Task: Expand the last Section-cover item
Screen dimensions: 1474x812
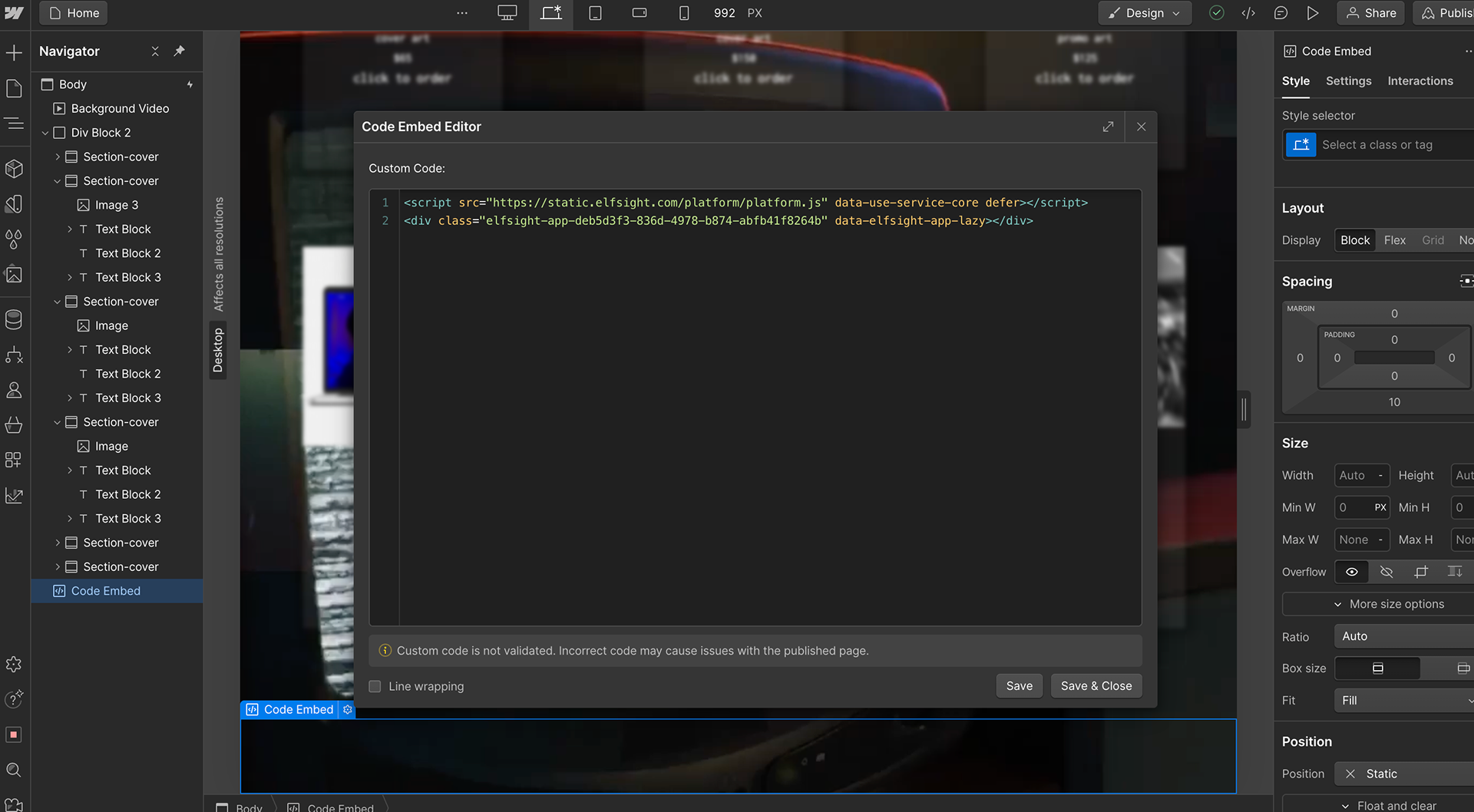Action: click(57, 567)
